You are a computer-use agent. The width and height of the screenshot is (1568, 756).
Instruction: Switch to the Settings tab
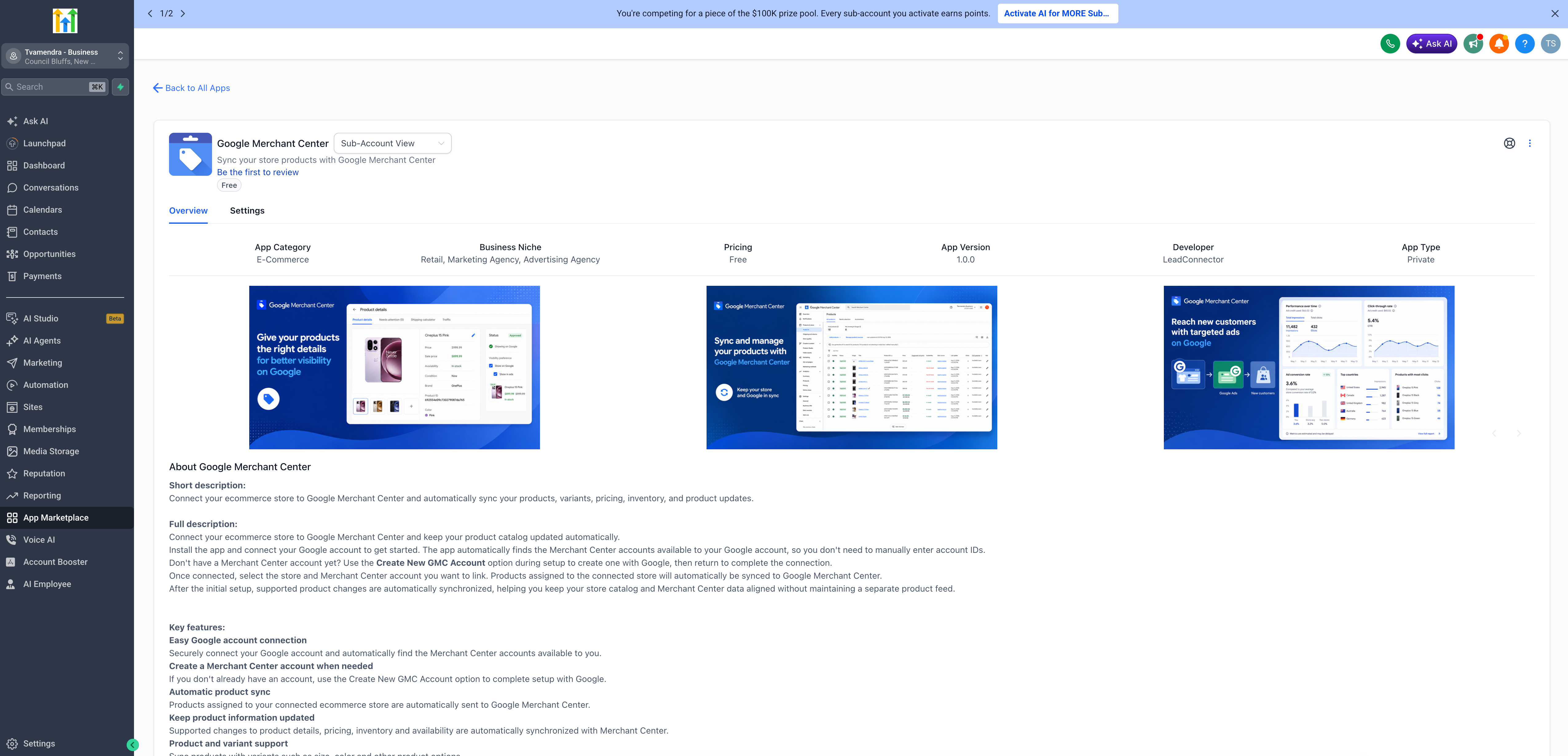click(x=247, y=211)
